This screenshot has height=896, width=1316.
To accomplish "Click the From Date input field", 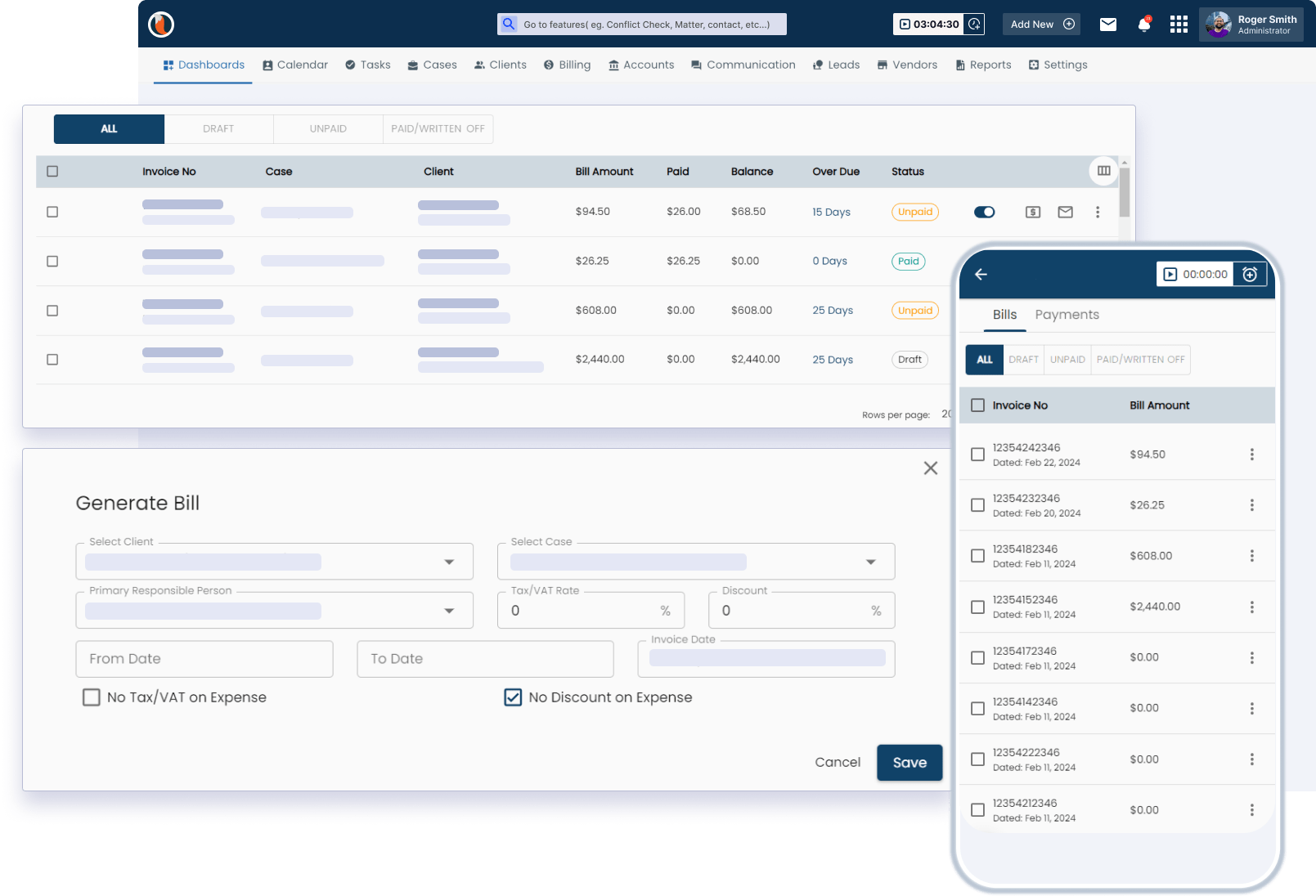I will click(x=204, y=659).
